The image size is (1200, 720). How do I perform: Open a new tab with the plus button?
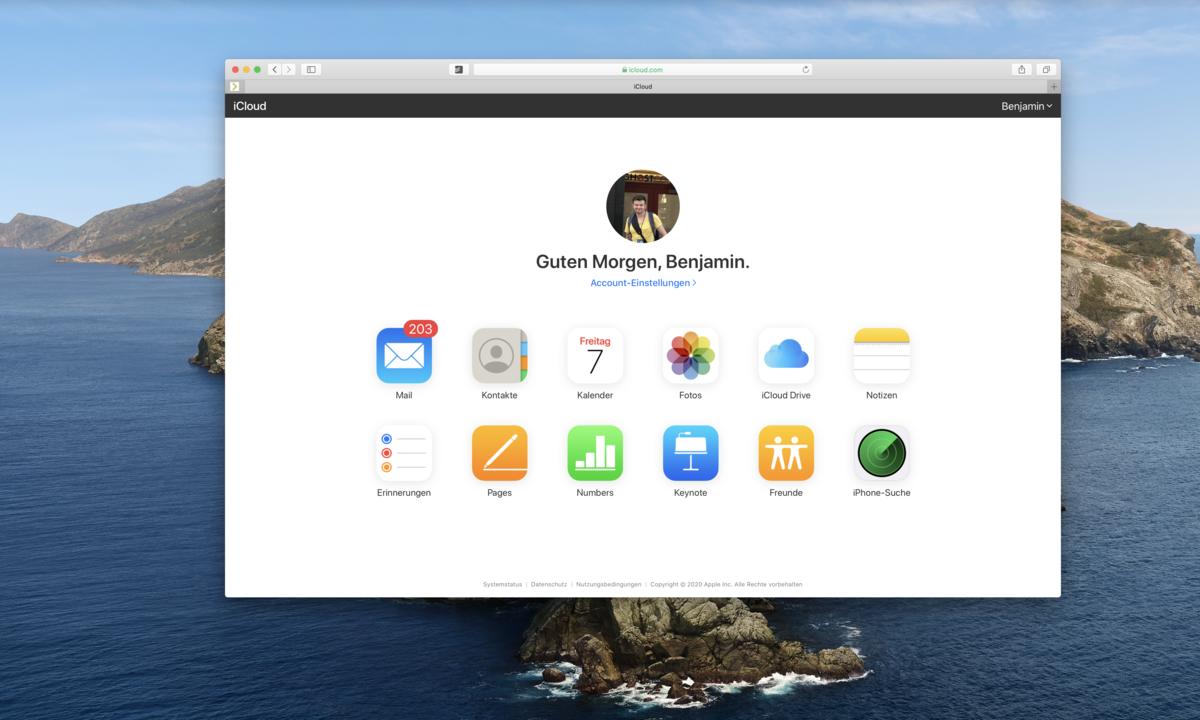[x=1053, y=86]
